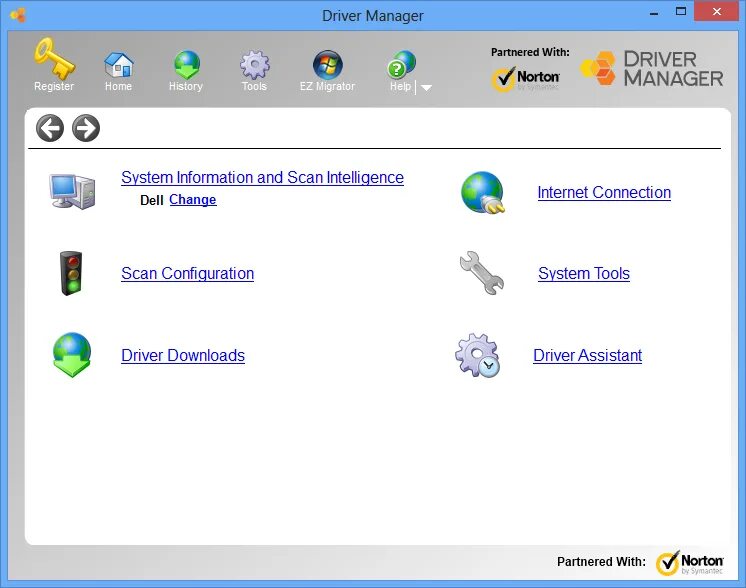Click the Dell manufacturer text
746x588 pixels.
[x=152, y=200]
